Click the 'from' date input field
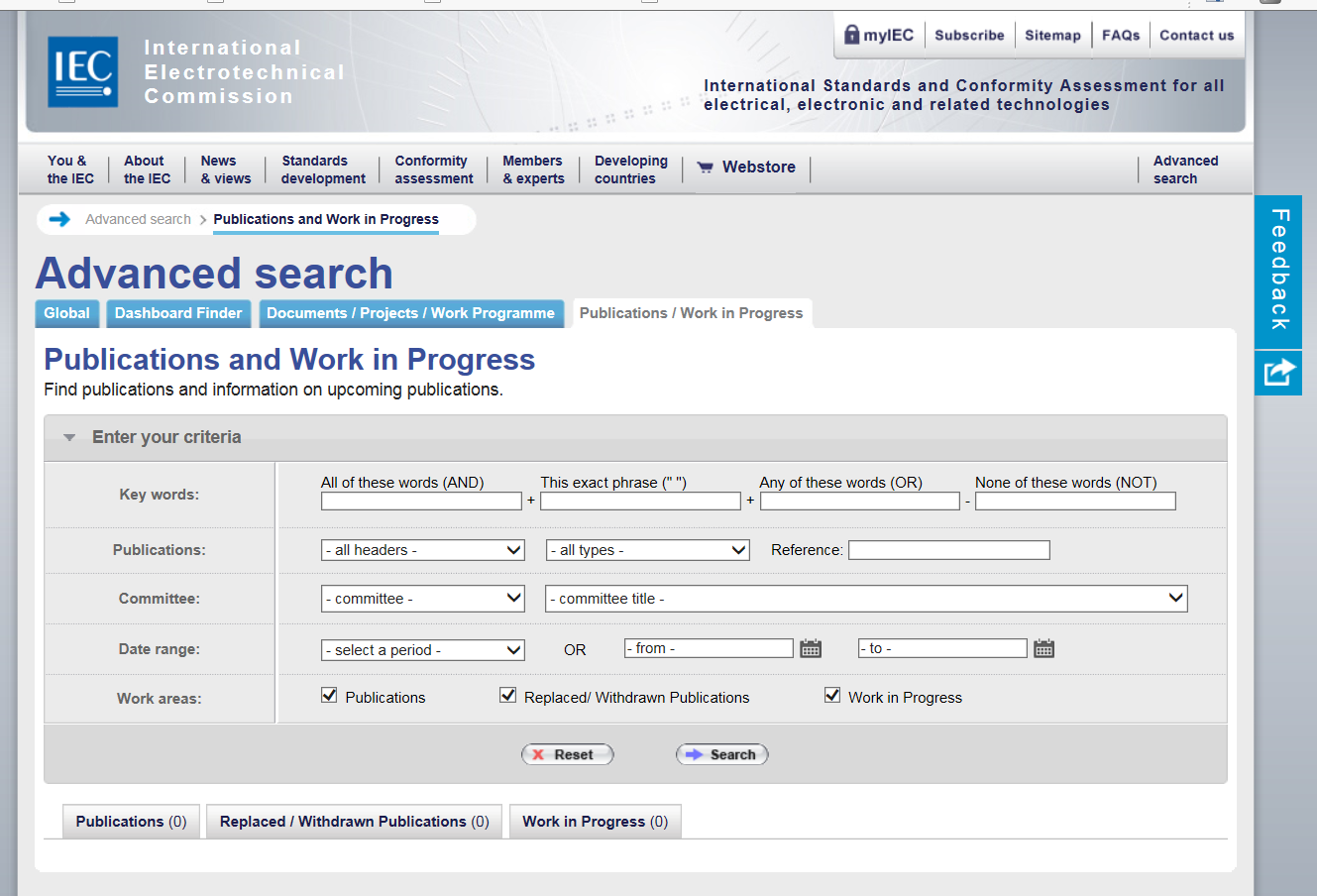 pyautogui.click(x=709, y=648)
